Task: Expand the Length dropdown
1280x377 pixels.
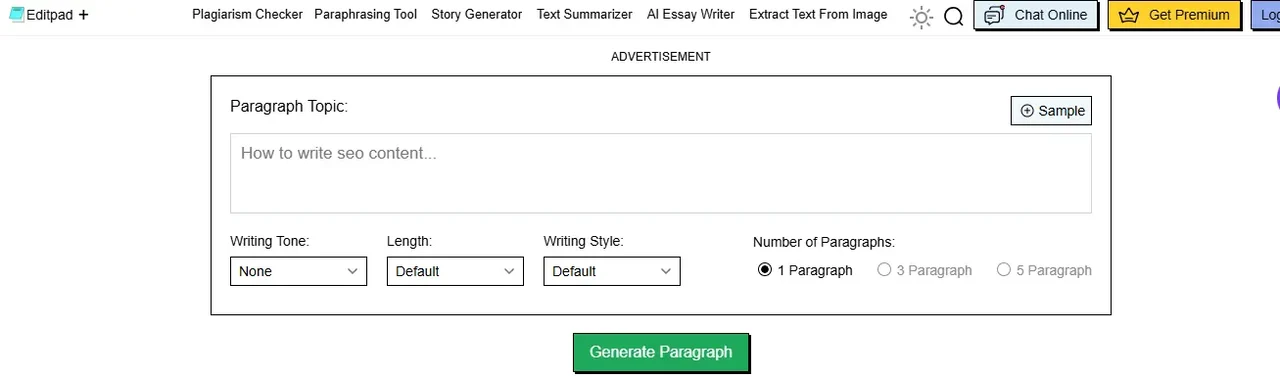Action: point(455,271)
